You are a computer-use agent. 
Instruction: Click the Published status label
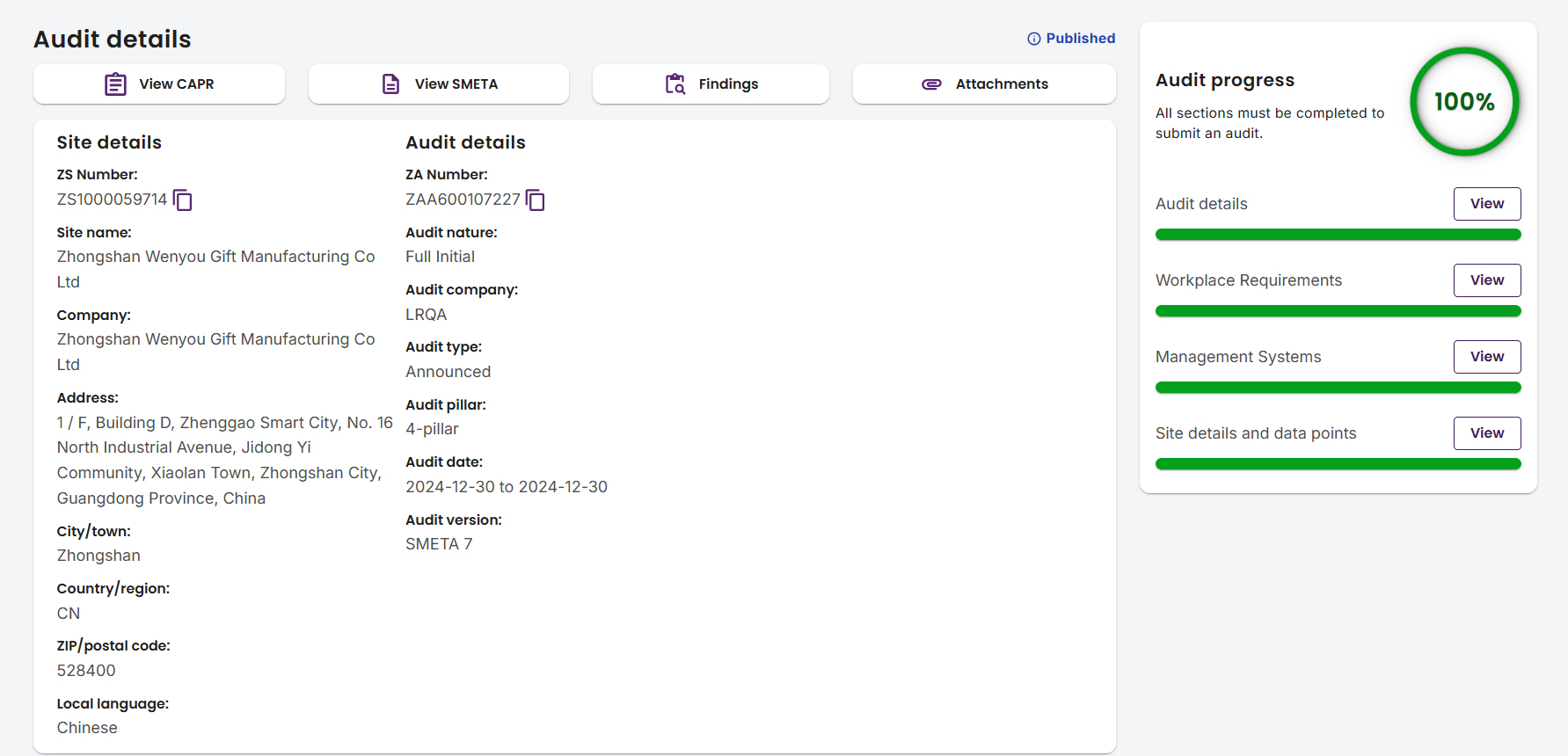[x=1080, y=39]
